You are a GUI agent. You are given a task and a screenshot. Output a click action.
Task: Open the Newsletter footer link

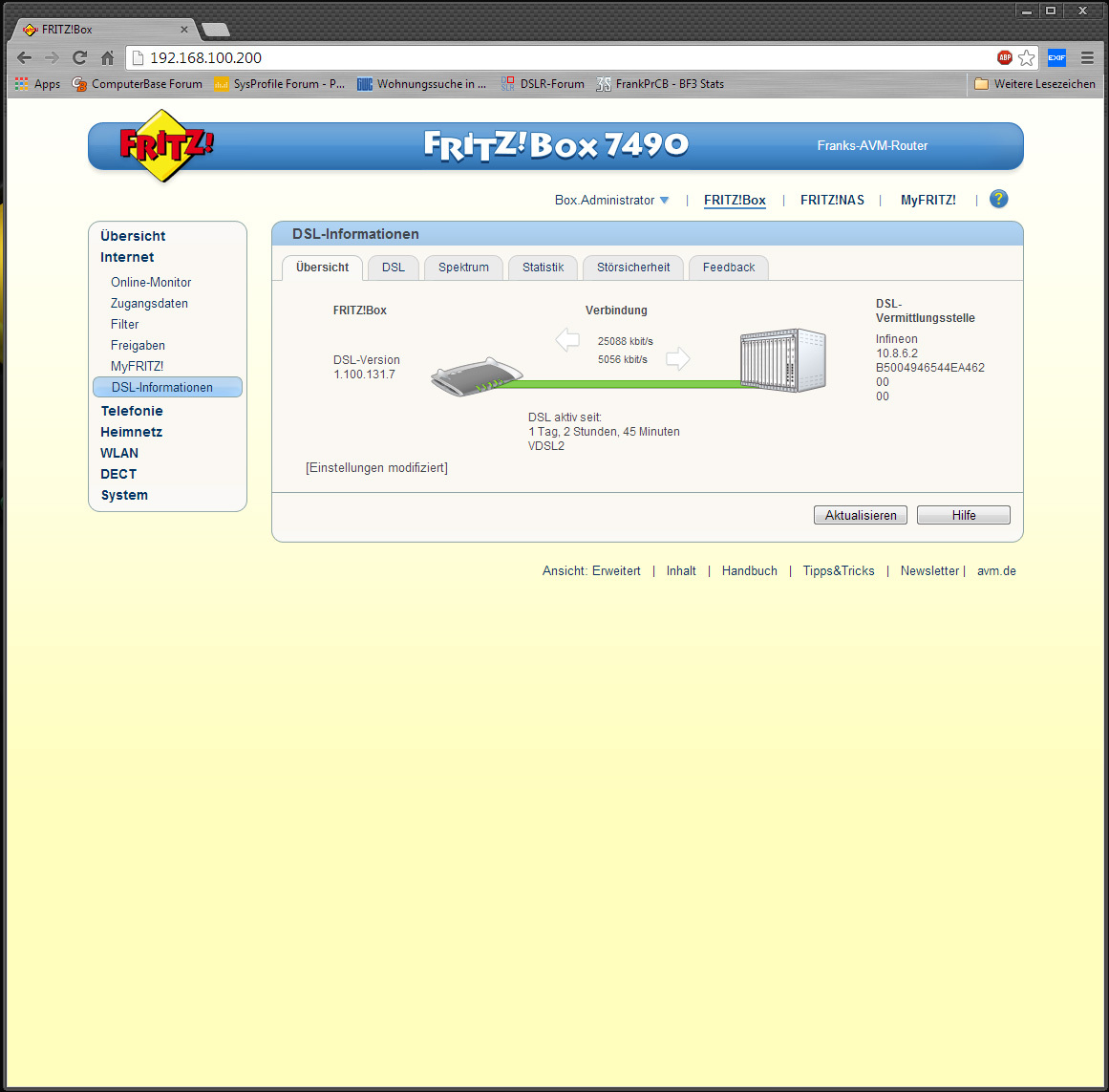(x=929, y=571)
